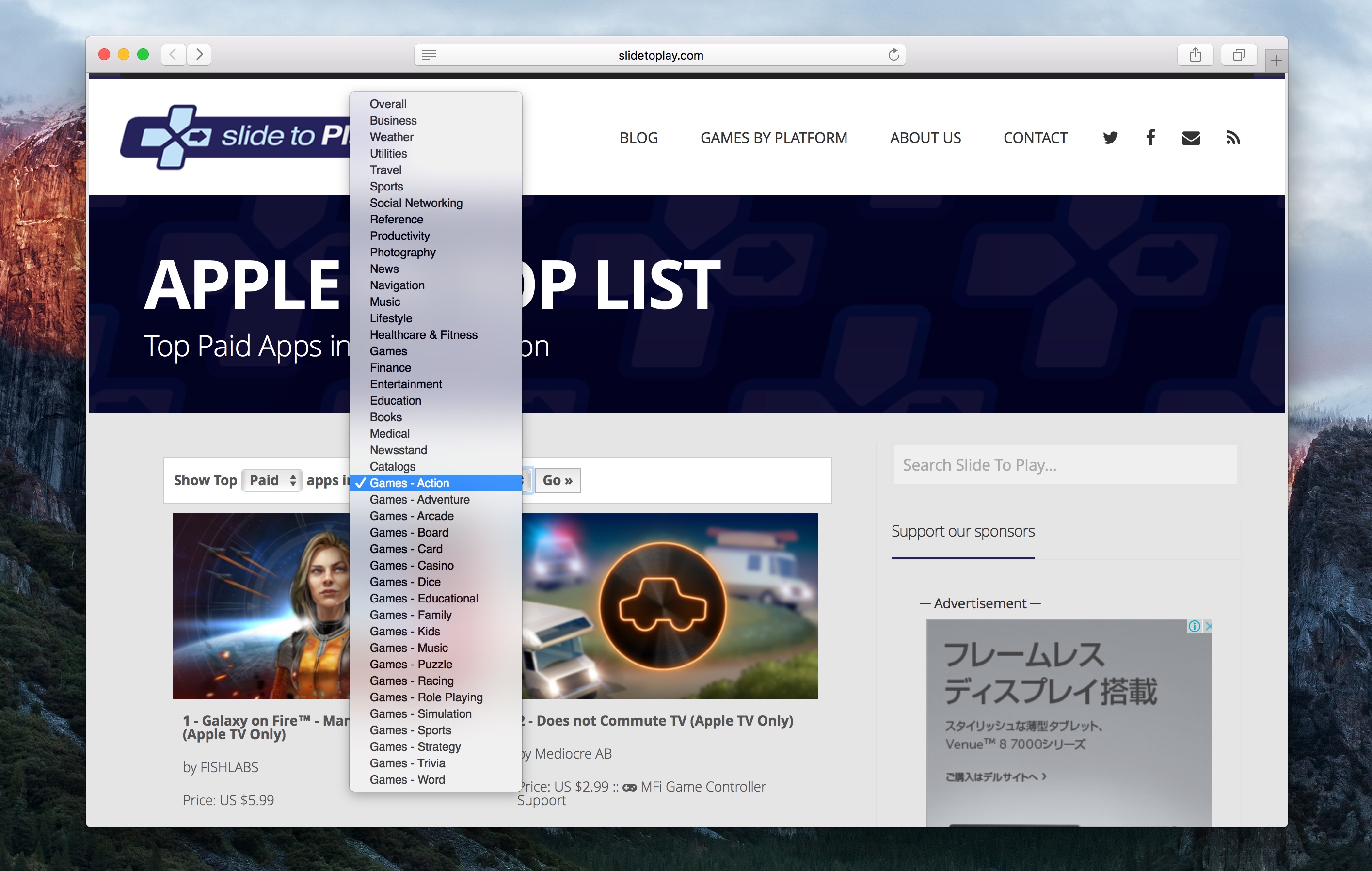Keep the checked Games - Action option
Image resolution: width=1372 pixels, height=871 pixels.
436,483
